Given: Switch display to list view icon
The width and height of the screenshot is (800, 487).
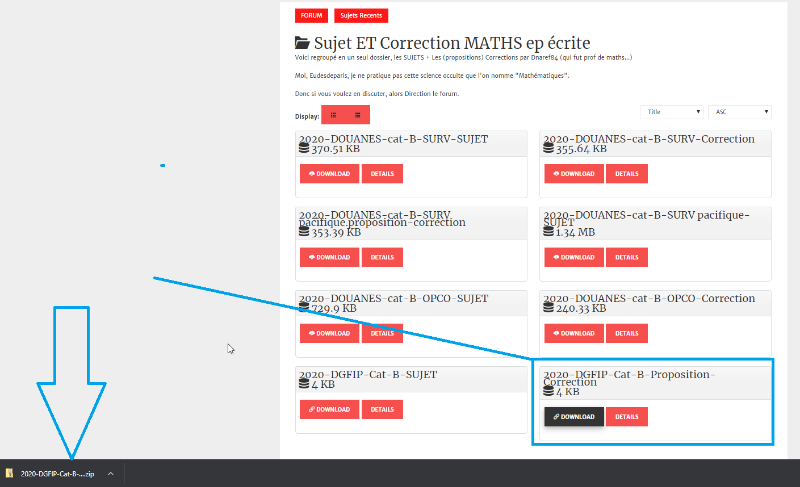Looking at the screenshot, I should click(357, 115).
